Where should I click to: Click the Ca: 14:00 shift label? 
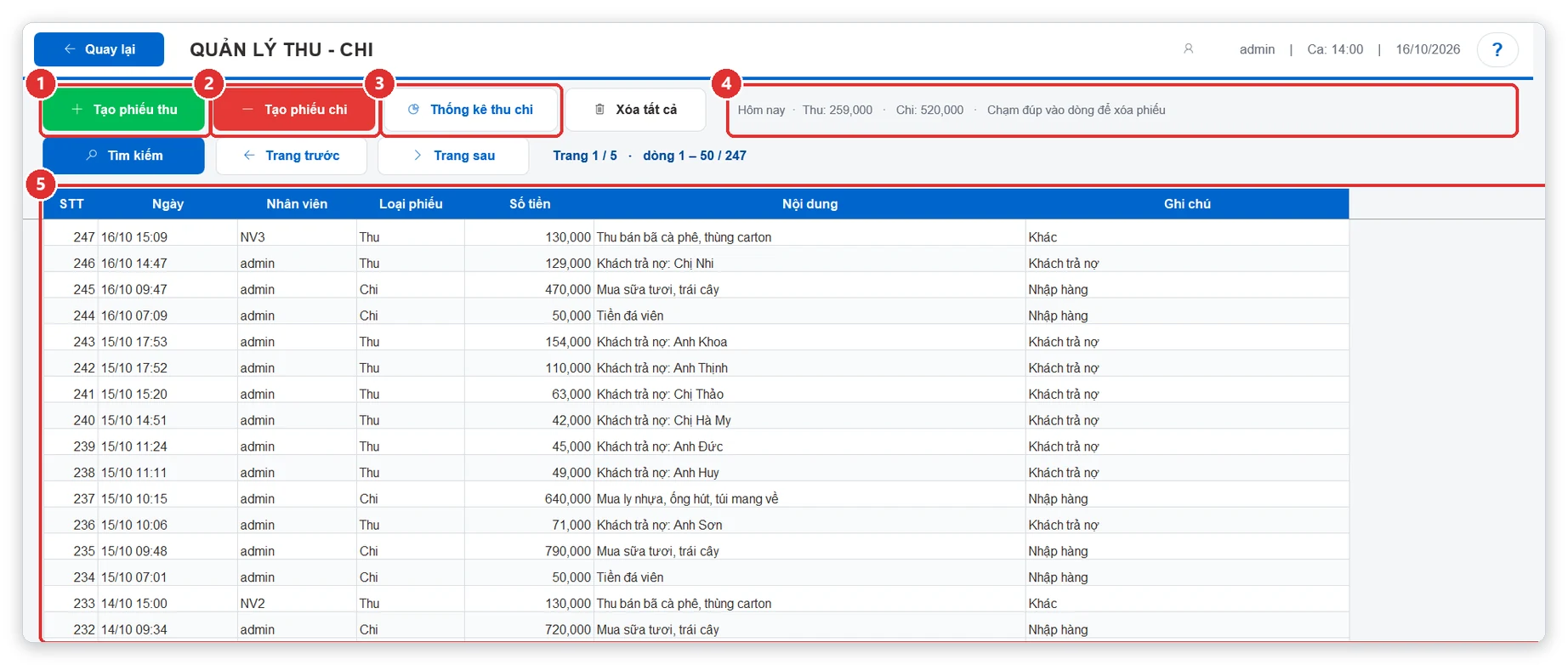1335,49
